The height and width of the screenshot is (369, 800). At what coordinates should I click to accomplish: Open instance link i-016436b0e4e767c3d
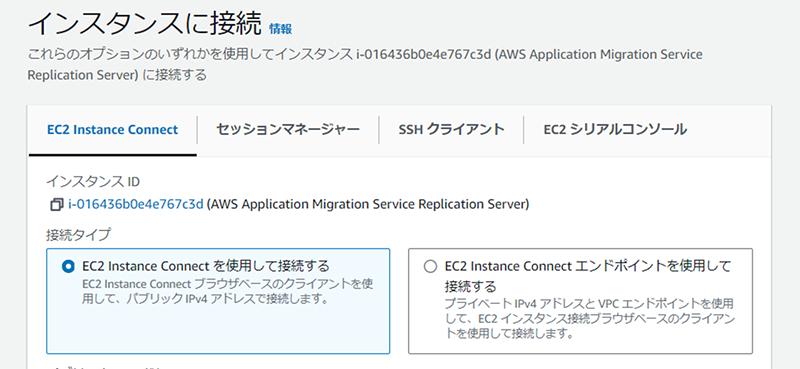tap(136, 205)
